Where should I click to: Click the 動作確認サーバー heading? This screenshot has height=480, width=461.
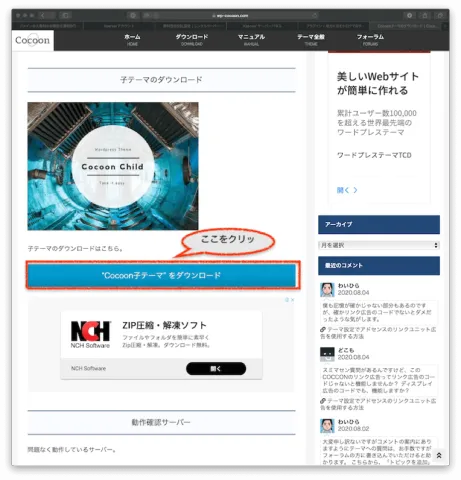click(x=161, y=422)
